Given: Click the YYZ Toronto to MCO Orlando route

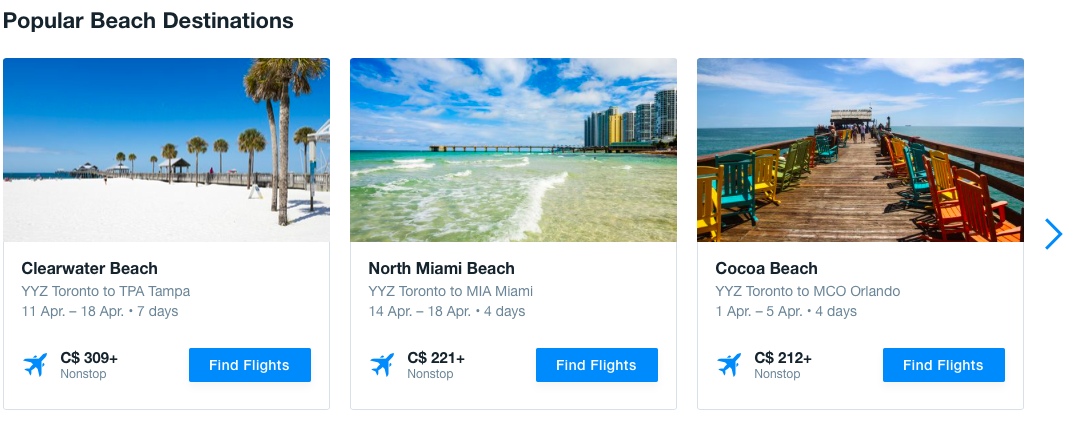Looking at the screenshot, I should coord(807,291).
